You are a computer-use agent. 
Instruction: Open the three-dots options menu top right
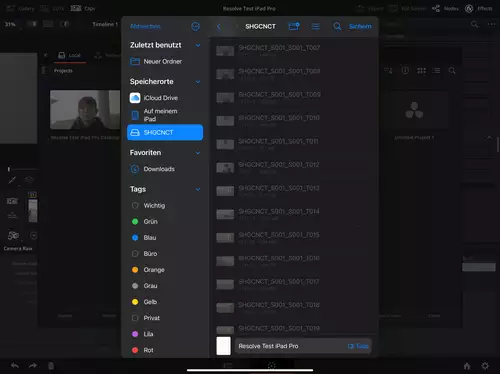click(491, 24)
